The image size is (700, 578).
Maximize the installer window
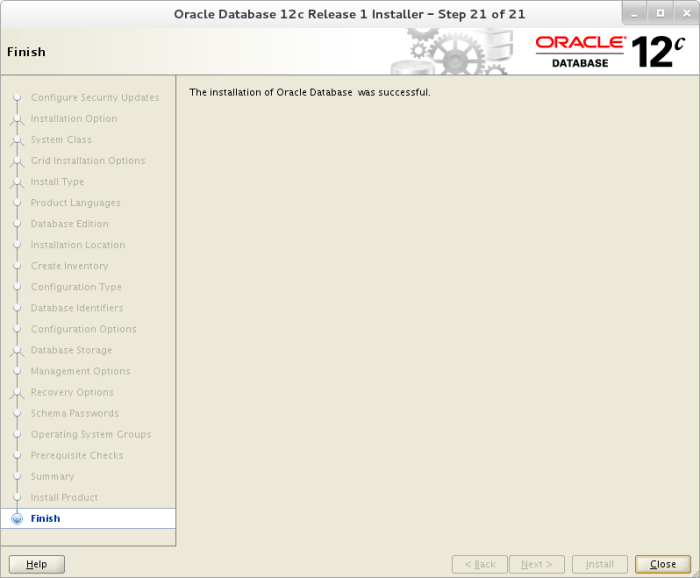tap(660, 13)
